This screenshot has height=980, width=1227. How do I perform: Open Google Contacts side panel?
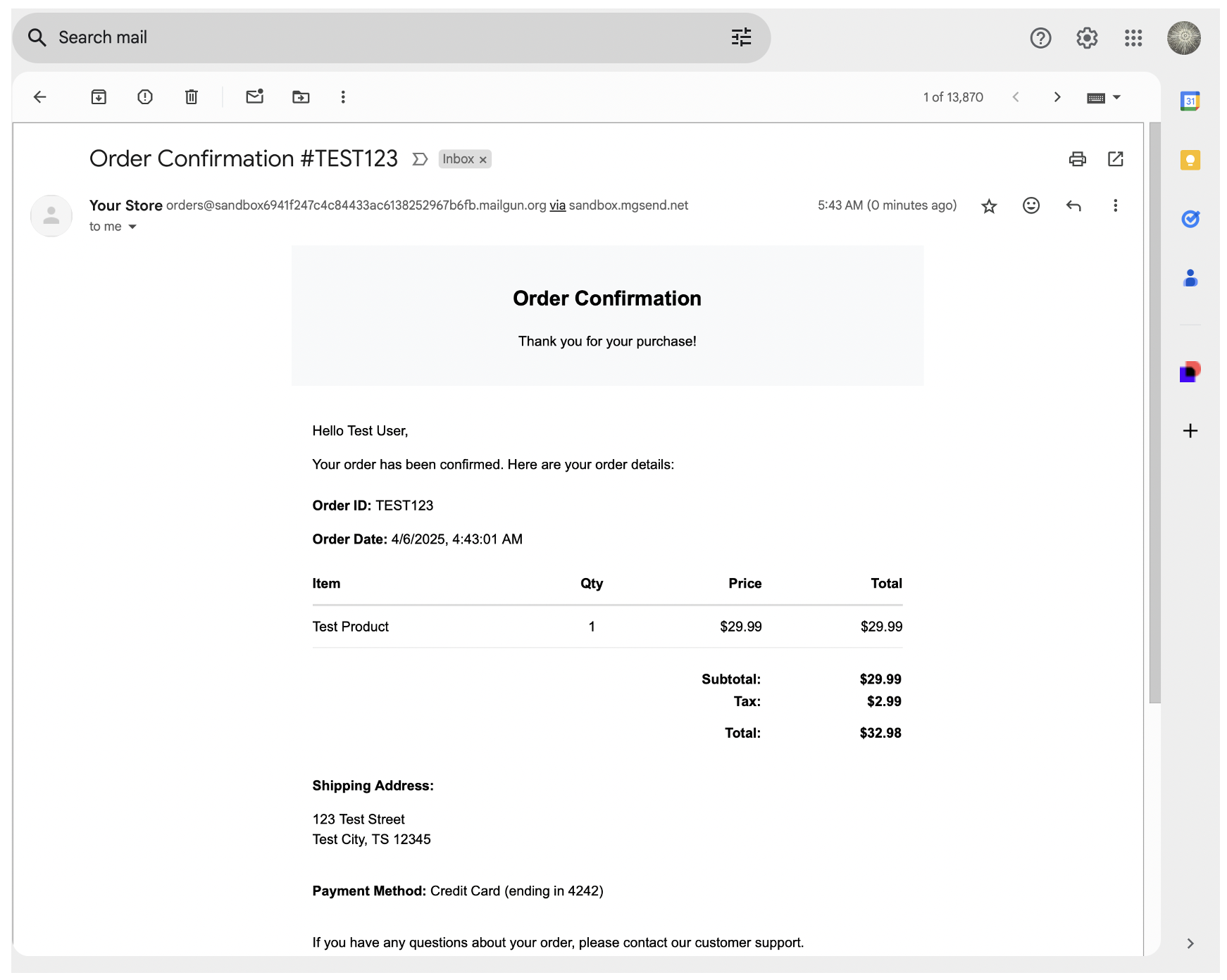(1190, 278)
